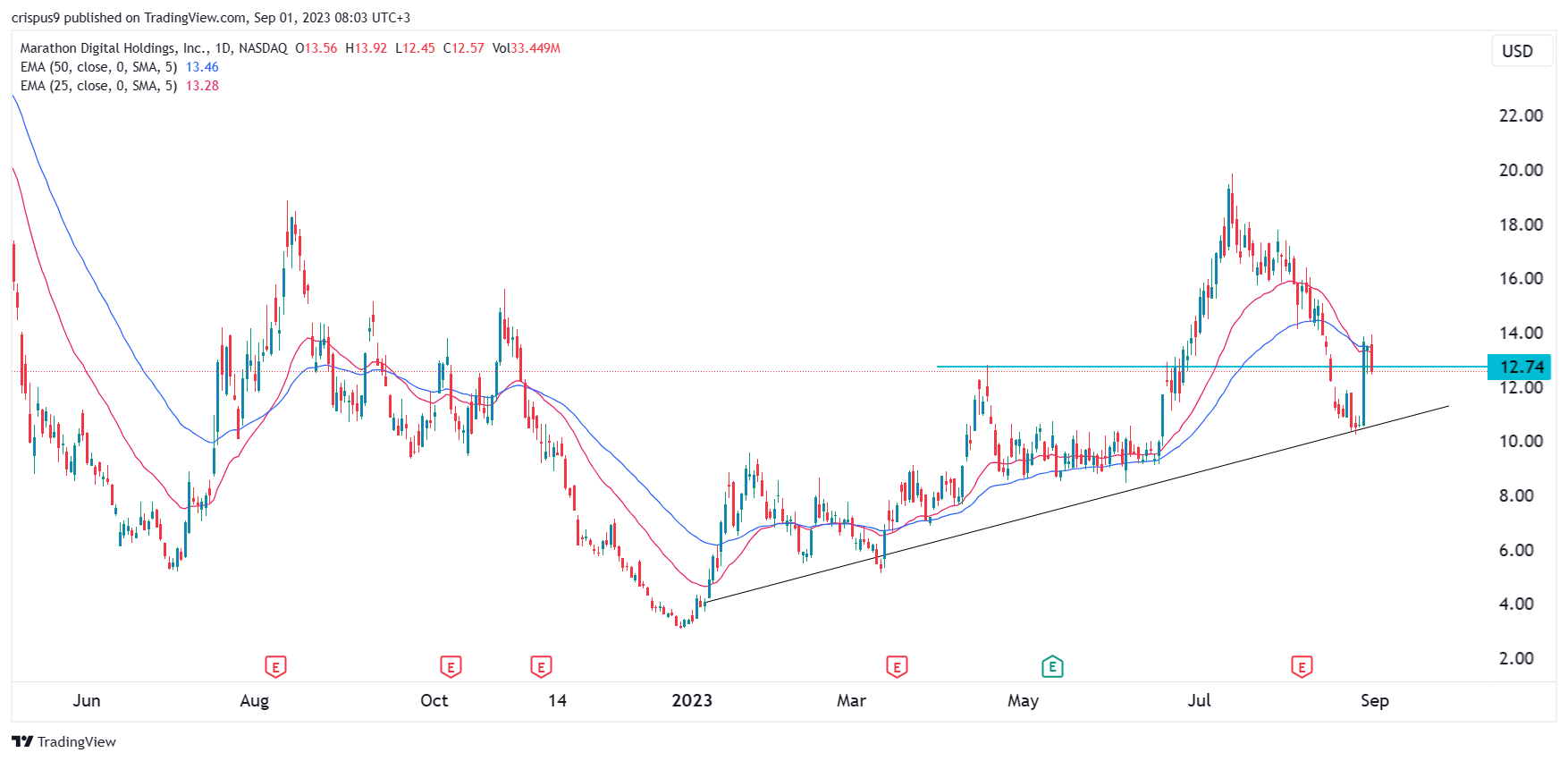
Task: Click the 14.00 price axis label
Action: tap(1521, 333)
